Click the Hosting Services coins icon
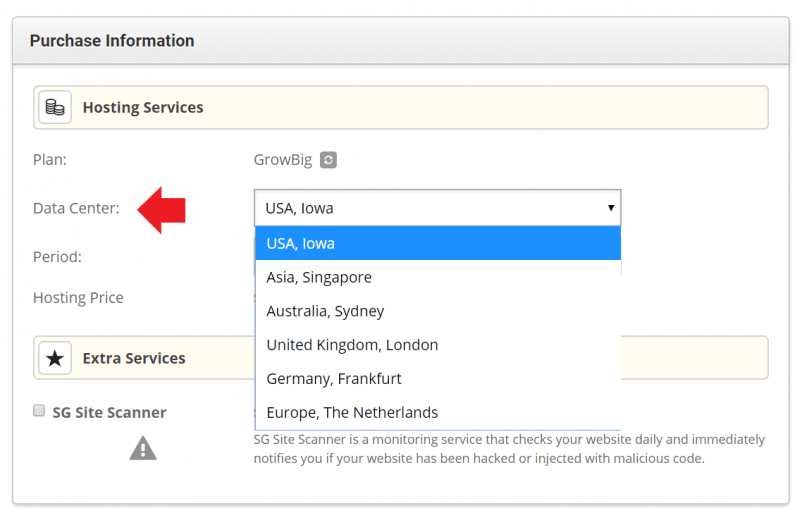 (x=55, y=107)
